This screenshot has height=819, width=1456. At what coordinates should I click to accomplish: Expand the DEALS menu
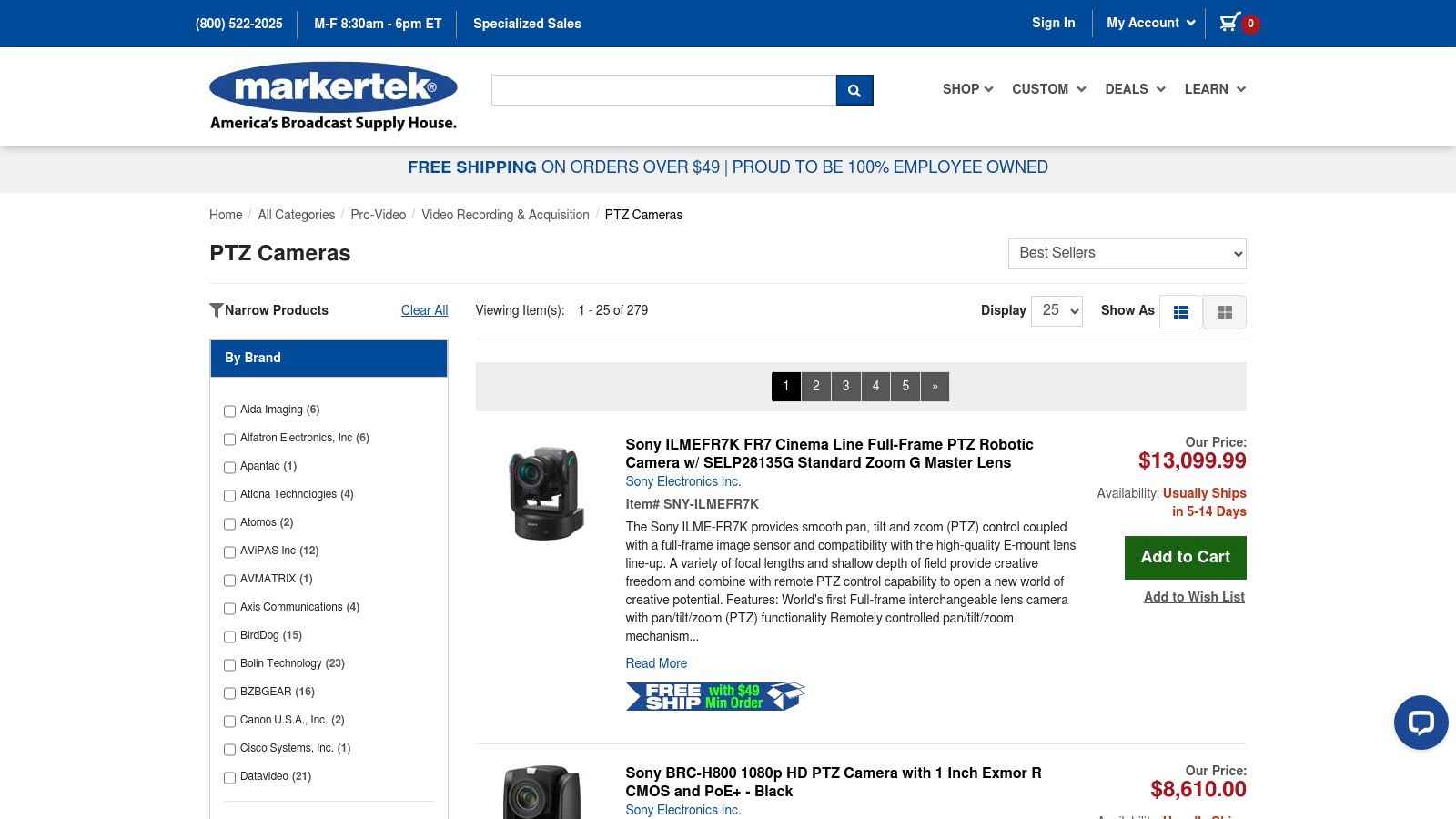point(1135,89)
